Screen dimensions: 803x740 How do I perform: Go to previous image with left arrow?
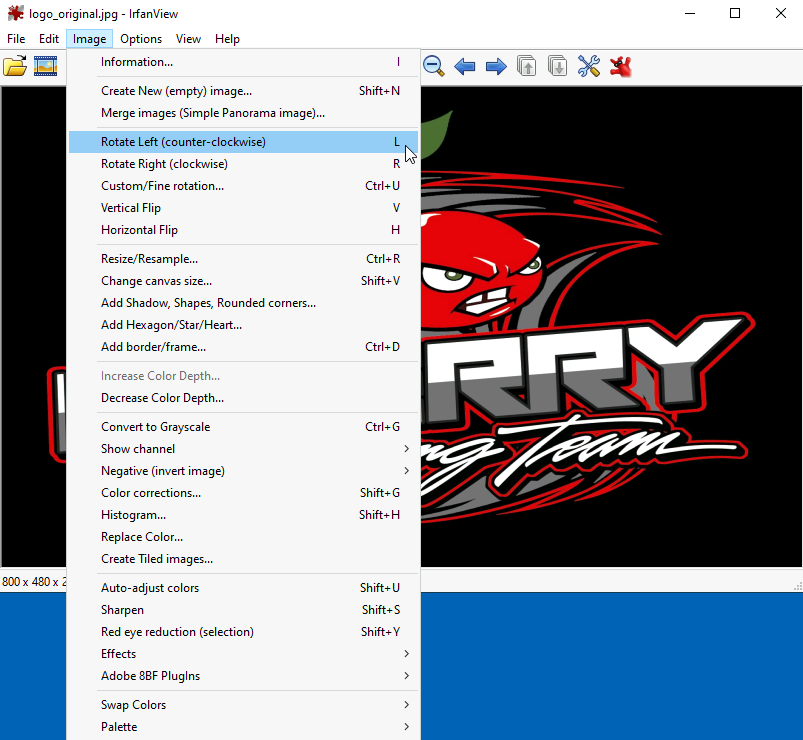[464, 66]
